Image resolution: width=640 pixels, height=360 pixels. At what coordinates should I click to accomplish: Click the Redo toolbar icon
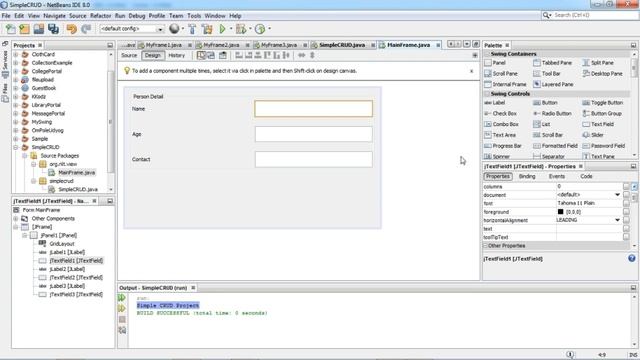tap(86, 29)
